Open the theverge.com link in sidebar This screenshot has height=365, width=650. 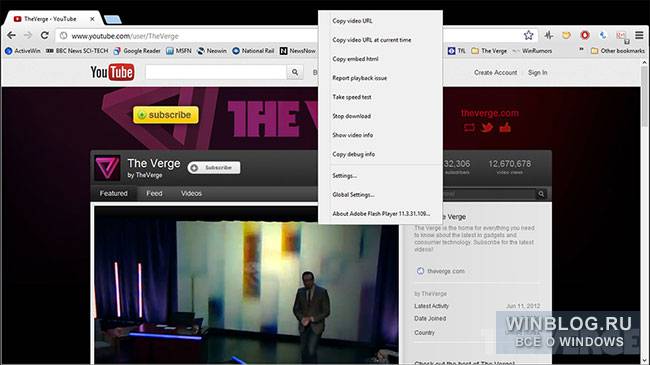[446, 271]
